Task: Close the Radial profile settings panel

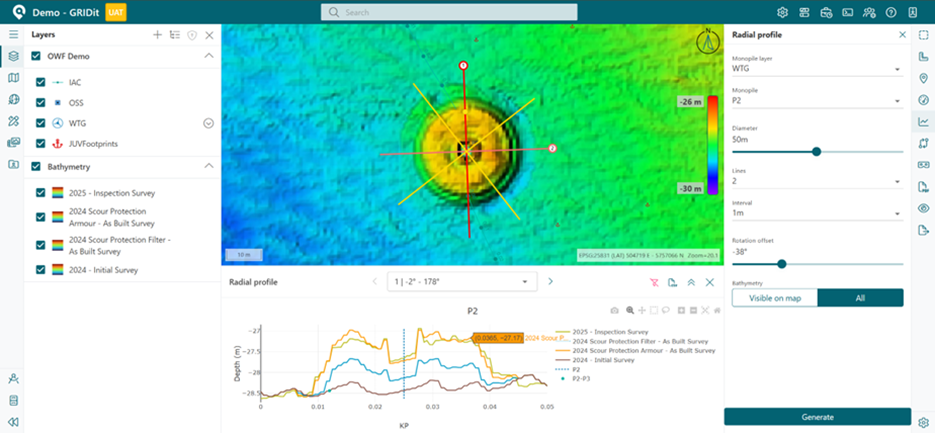Action: click(902, 35)
